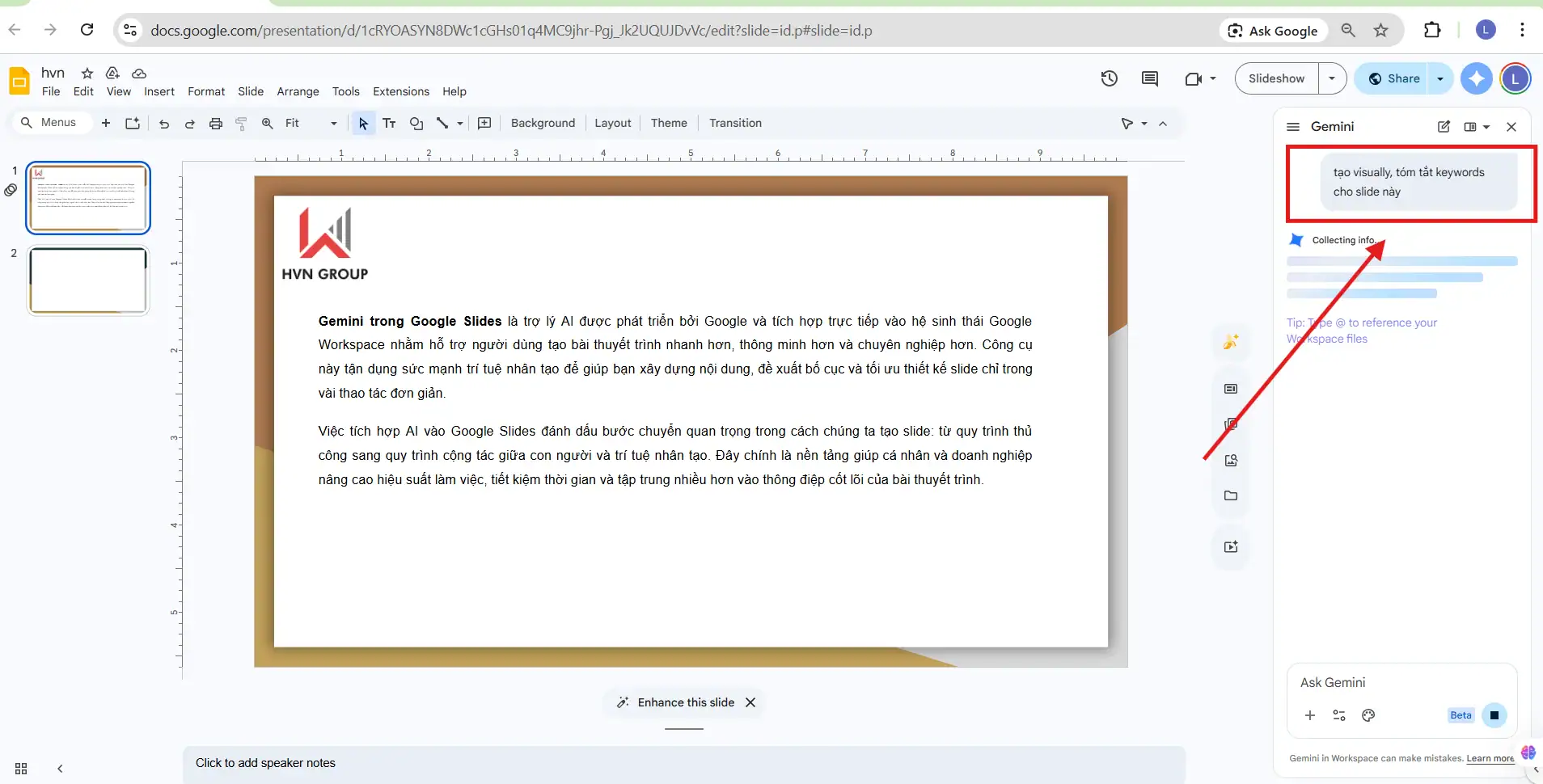Click the camera record icon

coord(1193,78)
